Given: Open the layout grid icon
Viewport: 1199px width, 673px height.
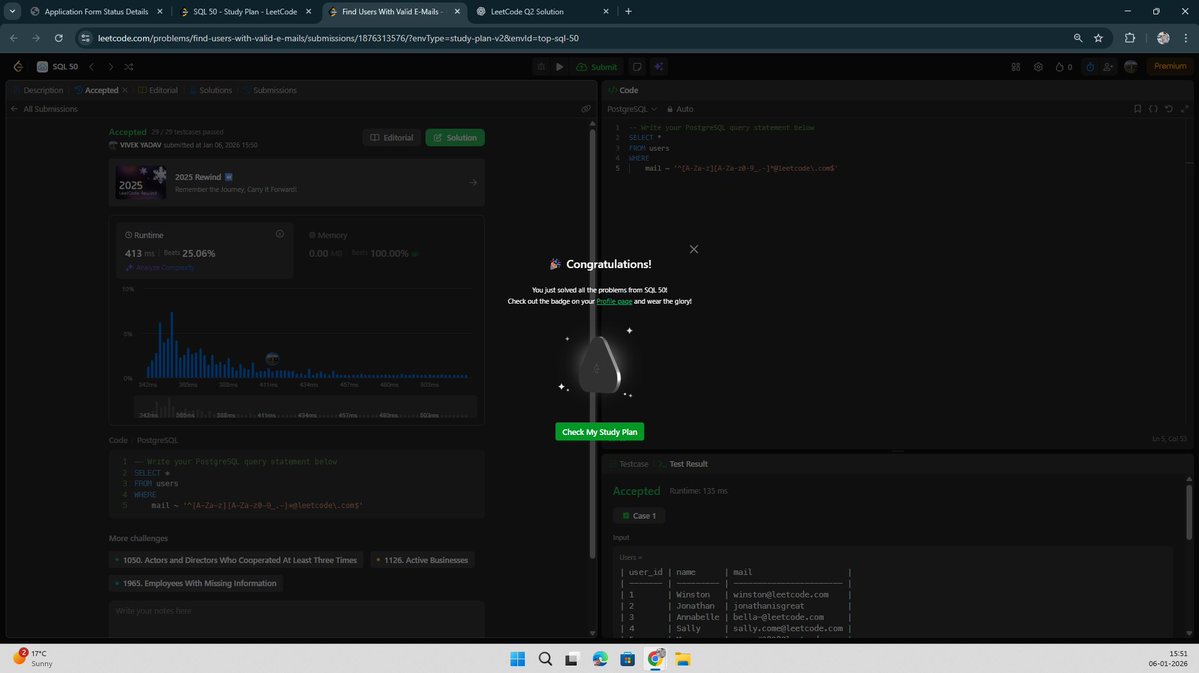Looking at the screenshot, I should [x=1015, y=67].
